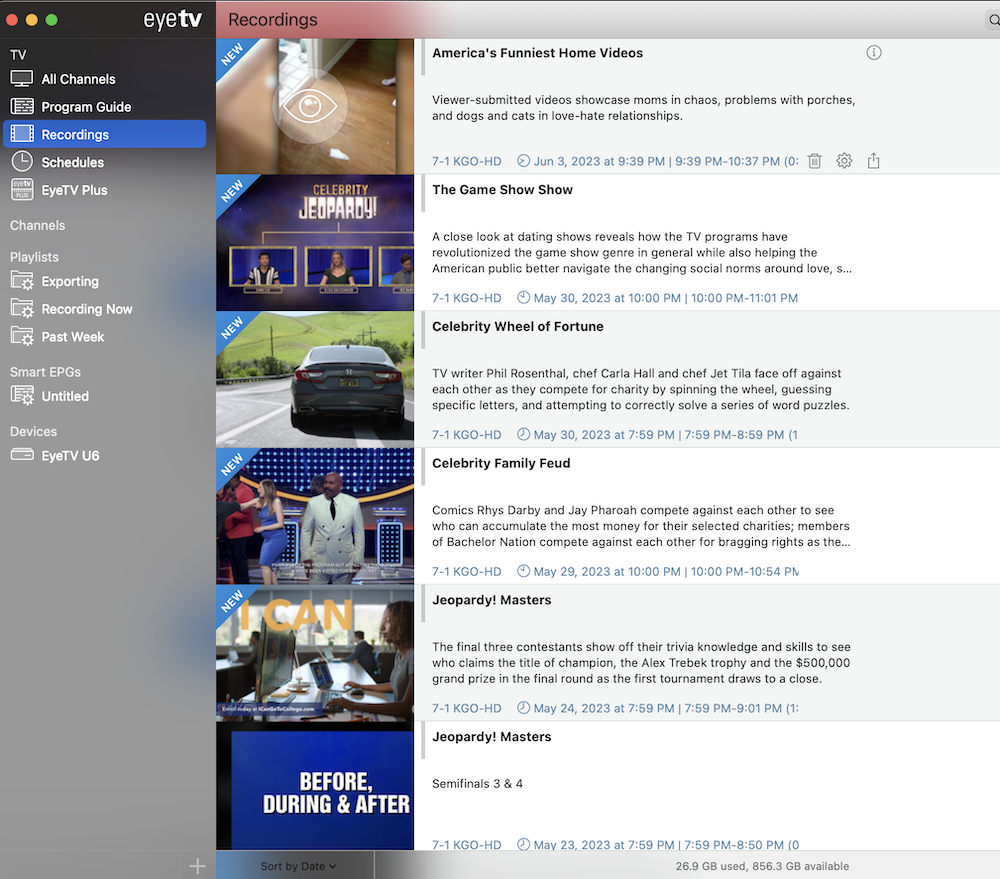Select Celebrity Wheel of Fortune title
The image size is (1000, 879).
[517, 327]
